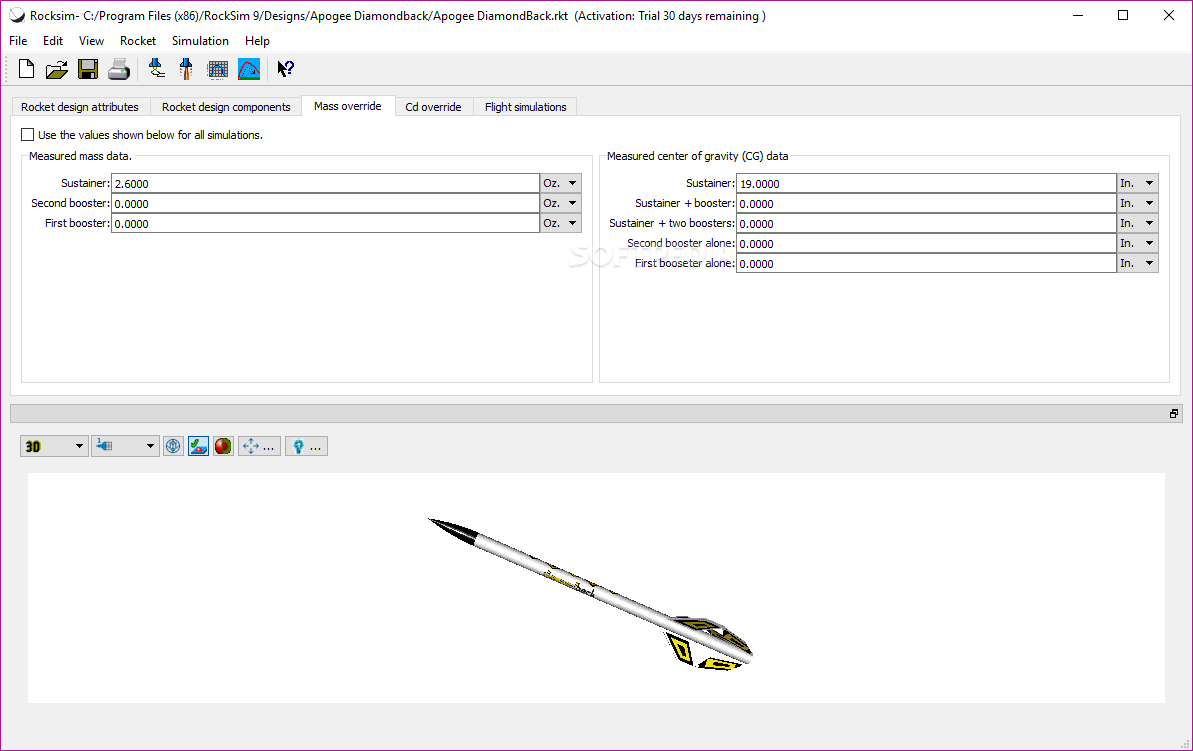Open Sustainer + two boosters CG units dropdown

[1137, 223]
